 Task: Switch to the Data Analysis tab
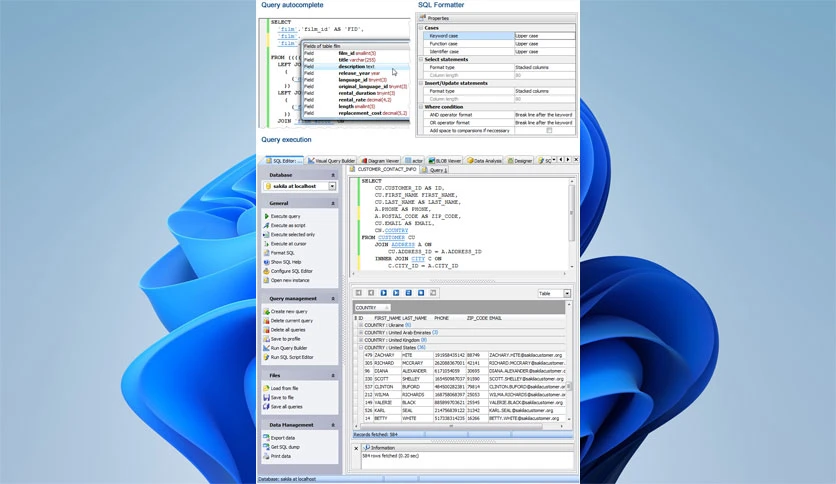tap(484, 160)
